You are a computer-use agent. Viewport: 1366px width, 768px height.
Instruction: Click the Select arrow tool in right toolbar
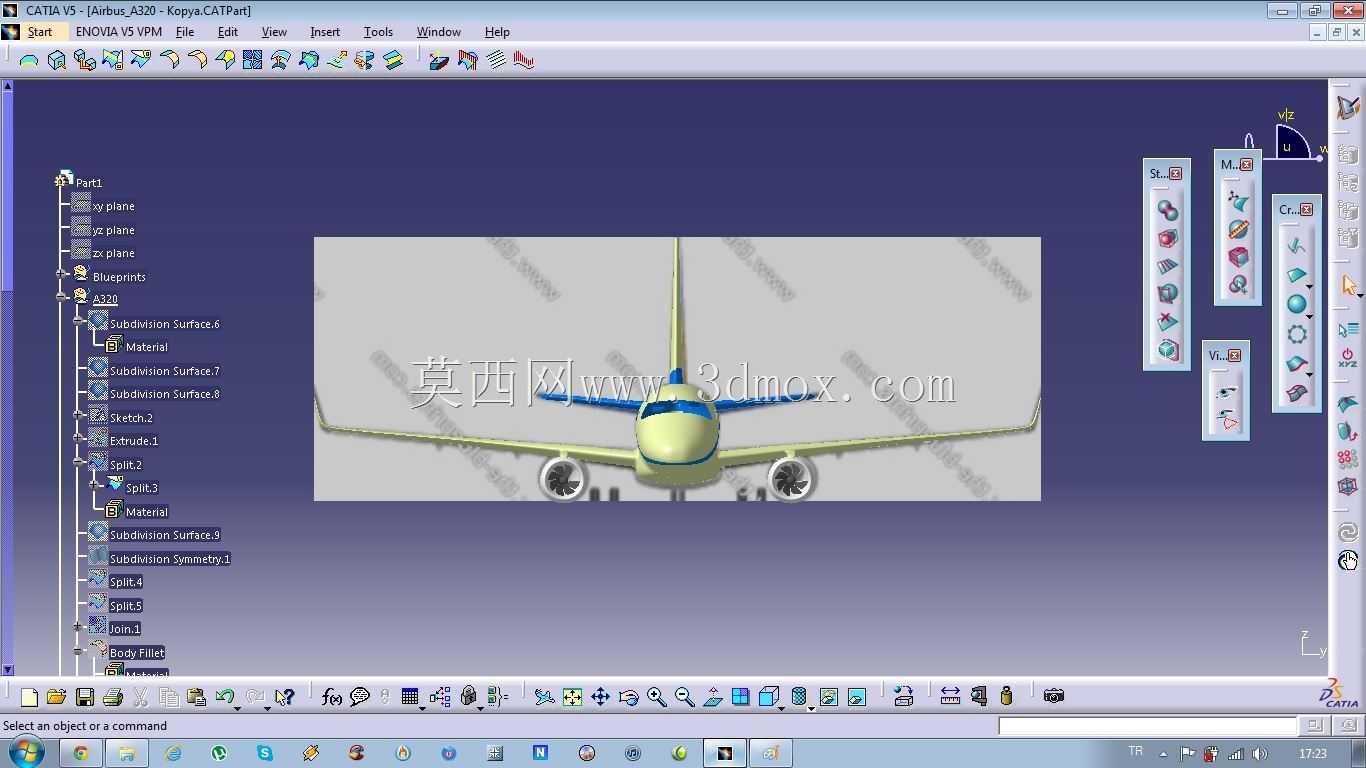(1348, 287)
